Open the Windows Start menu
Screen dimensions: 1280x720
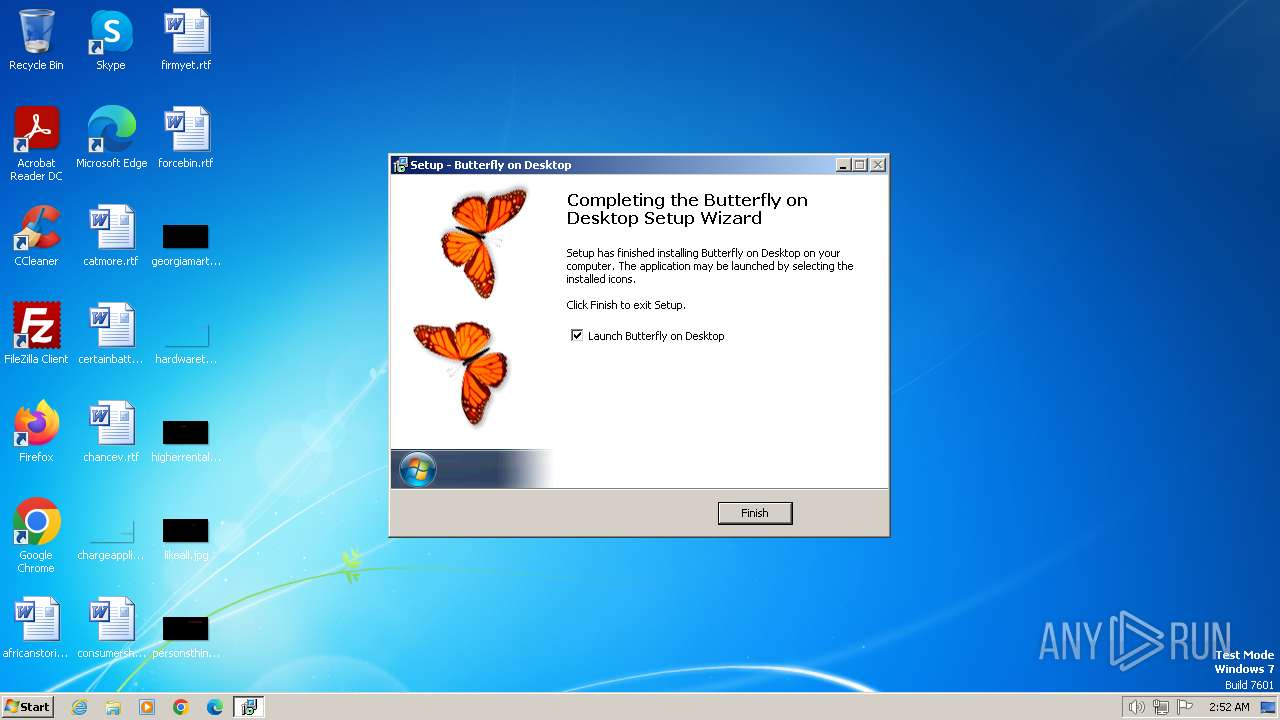point(27,707)
